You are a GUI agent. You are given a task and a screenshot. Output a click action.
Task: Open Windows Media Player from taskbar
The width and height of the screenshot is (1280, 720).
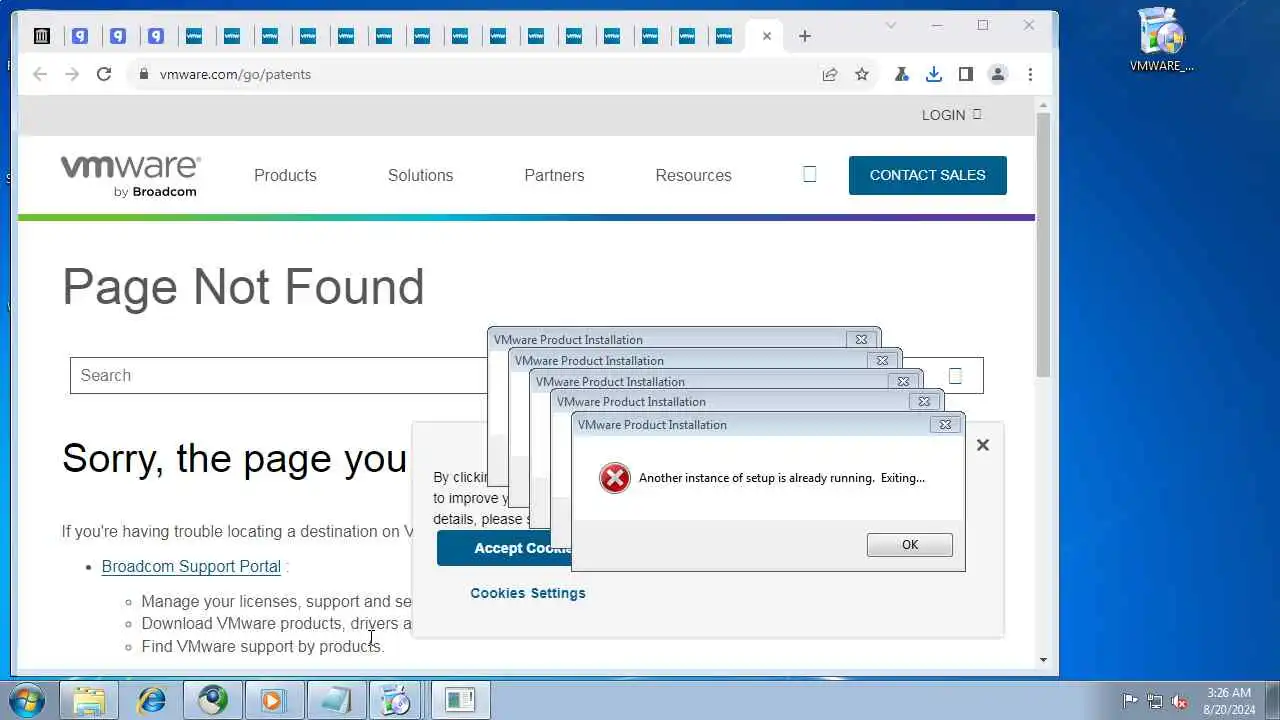click(274, 700)
